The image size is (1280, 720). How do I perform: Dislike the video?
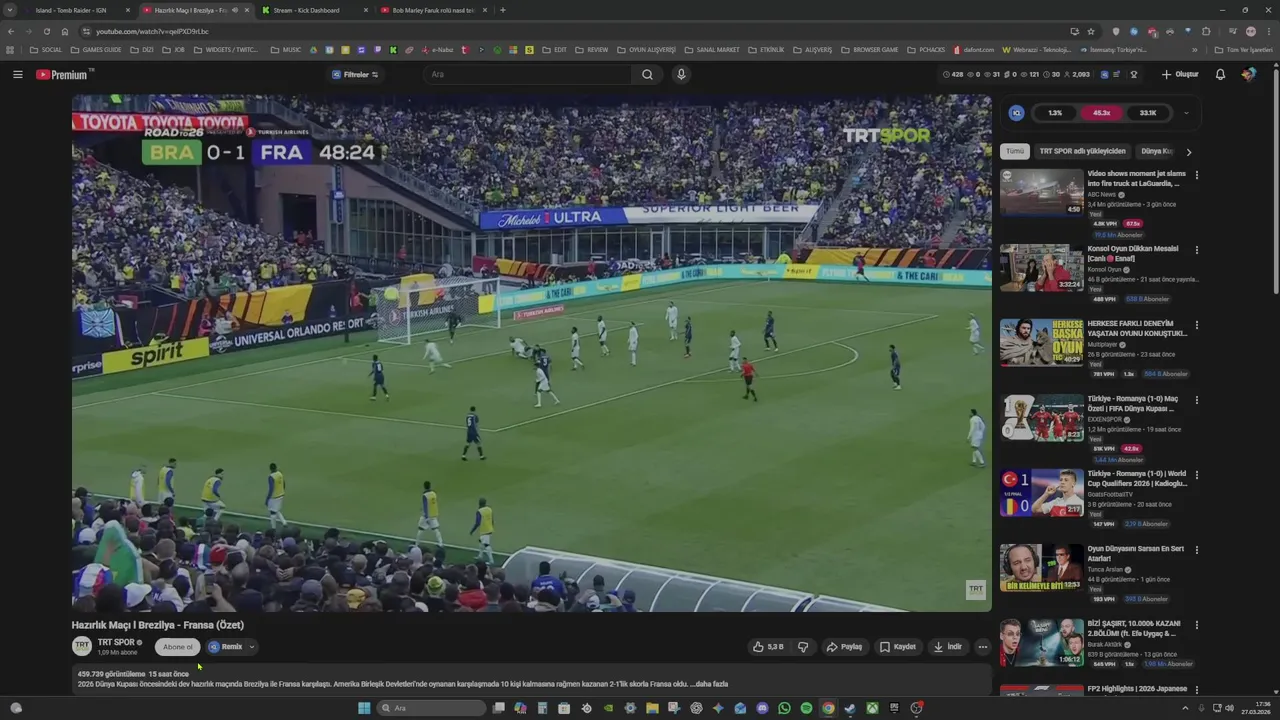(x=802, y=647)
